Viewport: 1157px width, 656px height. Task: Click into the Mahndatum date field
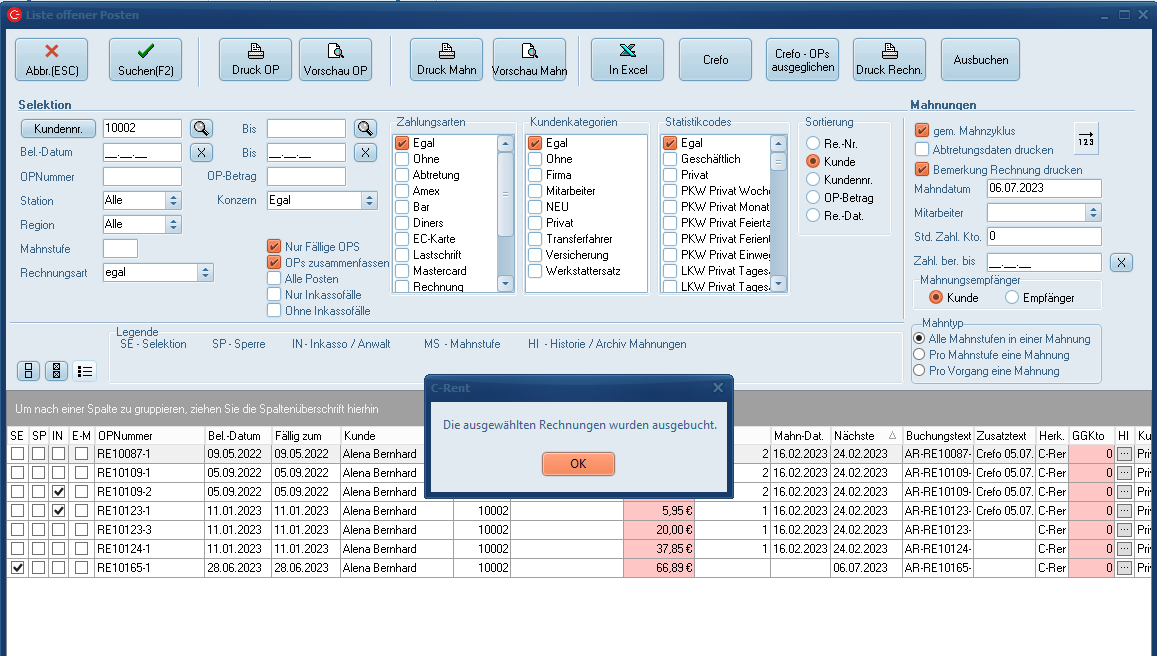point(1043,188)
